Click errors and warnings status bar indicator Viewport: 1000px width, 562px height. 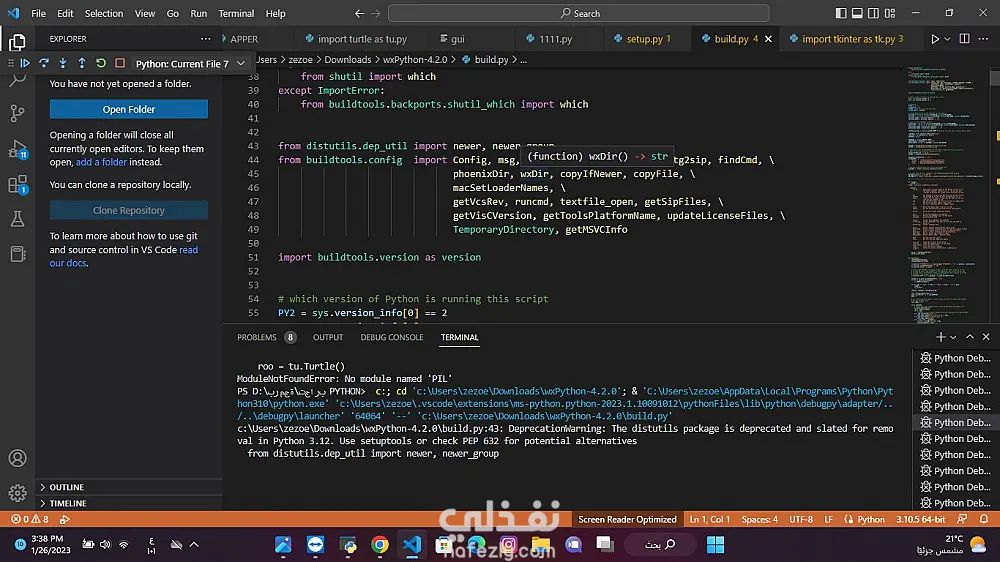pyautogui.click(x=29, y=519)
